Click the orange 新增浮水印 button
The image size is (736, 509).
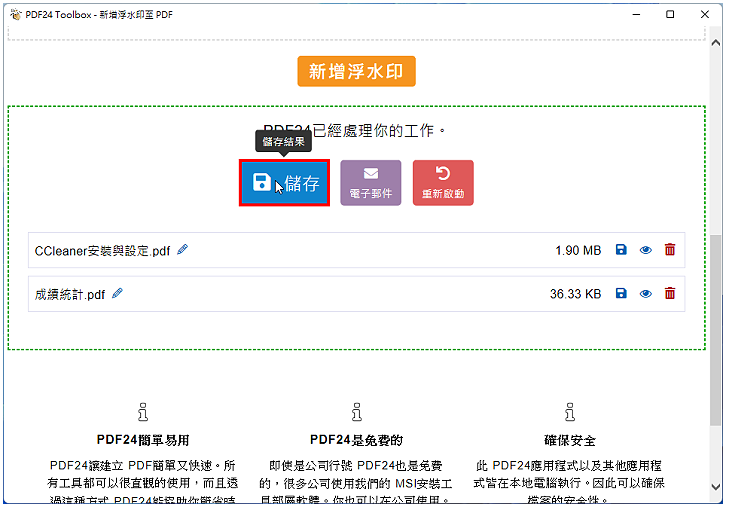click(356, 71)
